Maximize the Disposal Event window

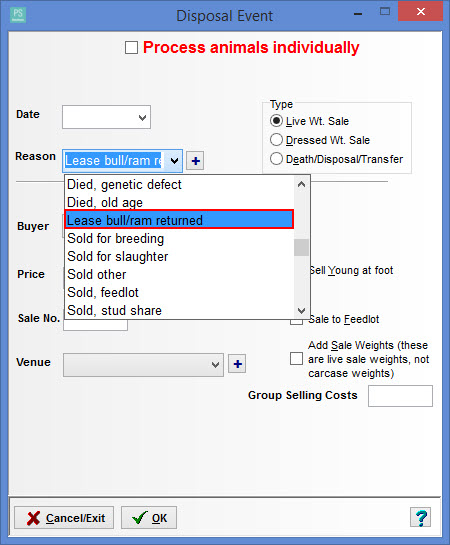[x=385, y=12]
